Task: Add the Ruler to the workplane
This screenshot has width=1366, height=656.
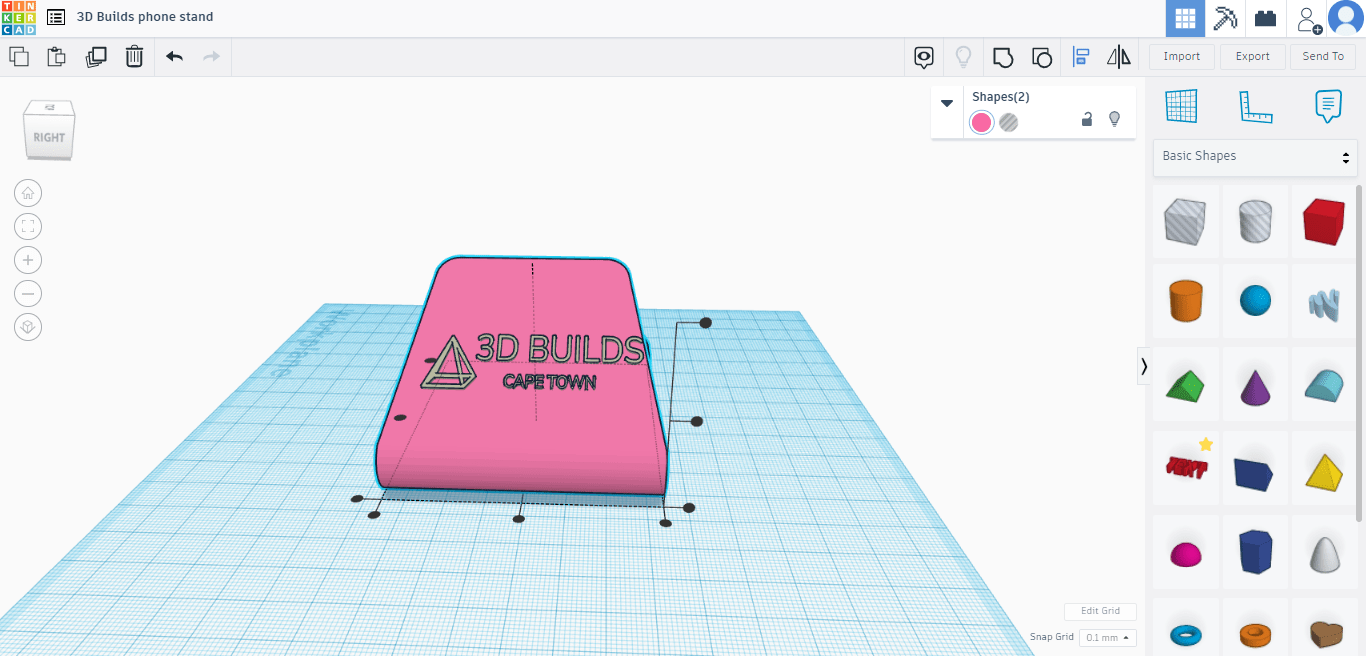Action: [1255, 106]
